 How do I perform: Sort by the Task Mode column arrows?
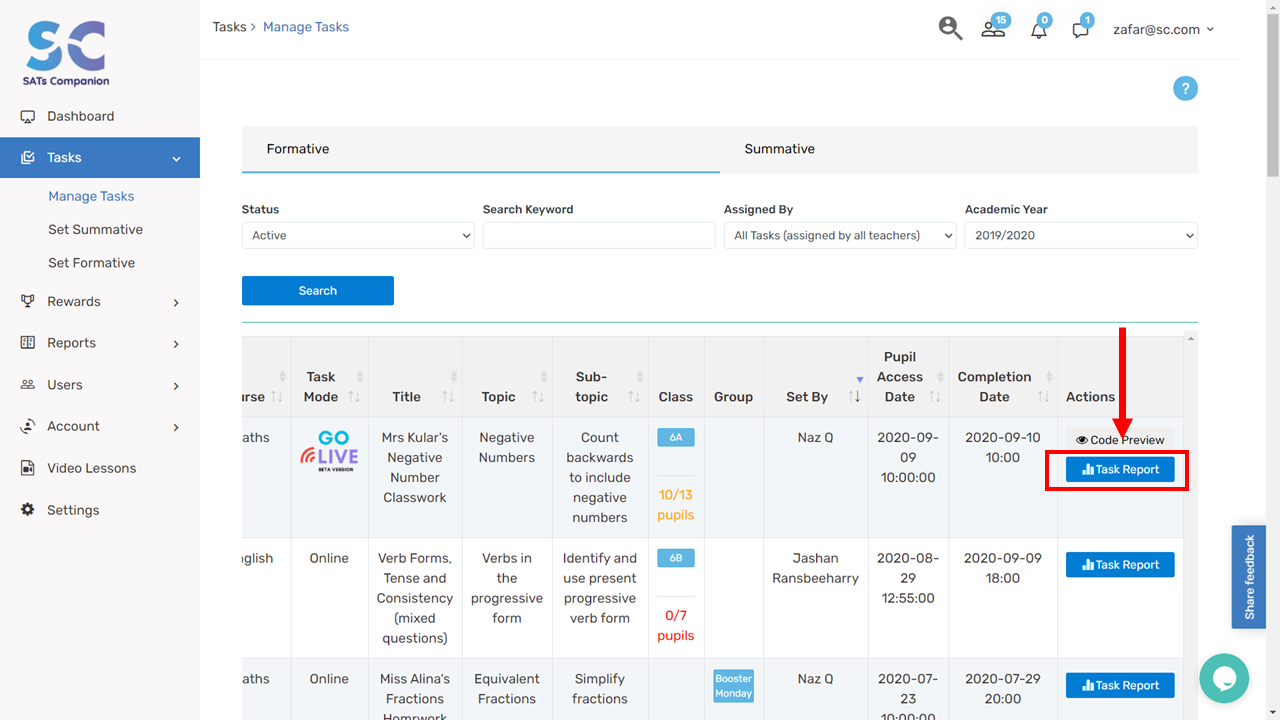(x=354, y=397)
